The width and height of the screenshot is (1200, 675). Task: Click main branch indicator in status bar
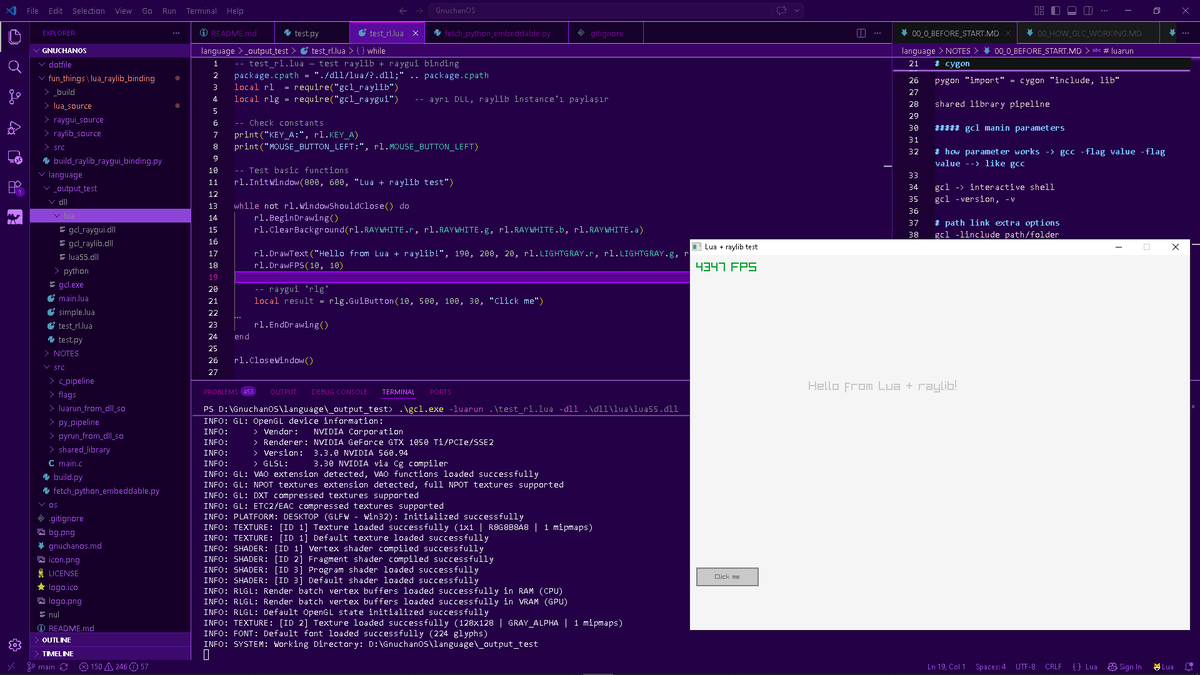(x=41, y=666)
